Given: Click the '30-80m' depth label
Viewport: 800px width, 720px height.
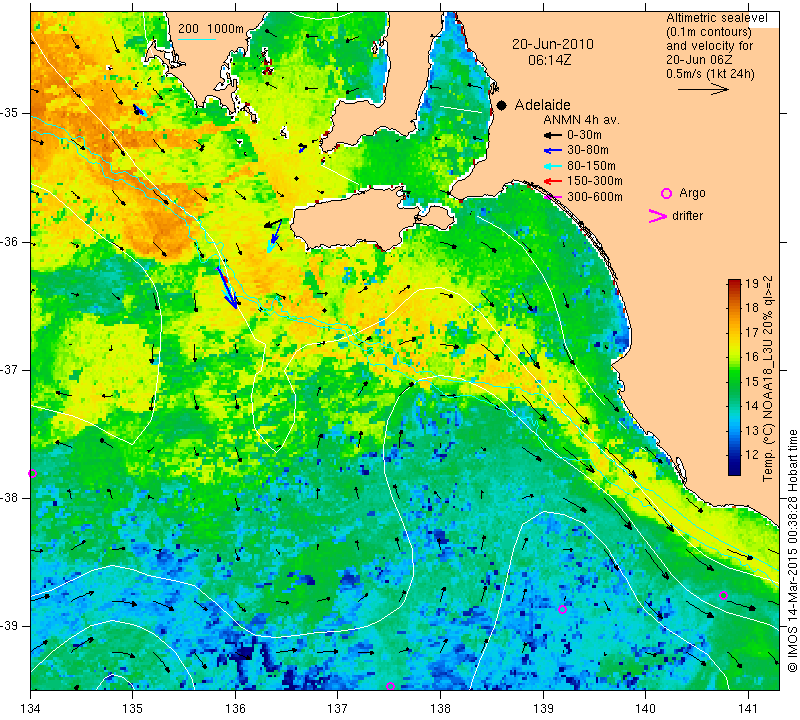Looking at the screenshot, I should [588, 150].
